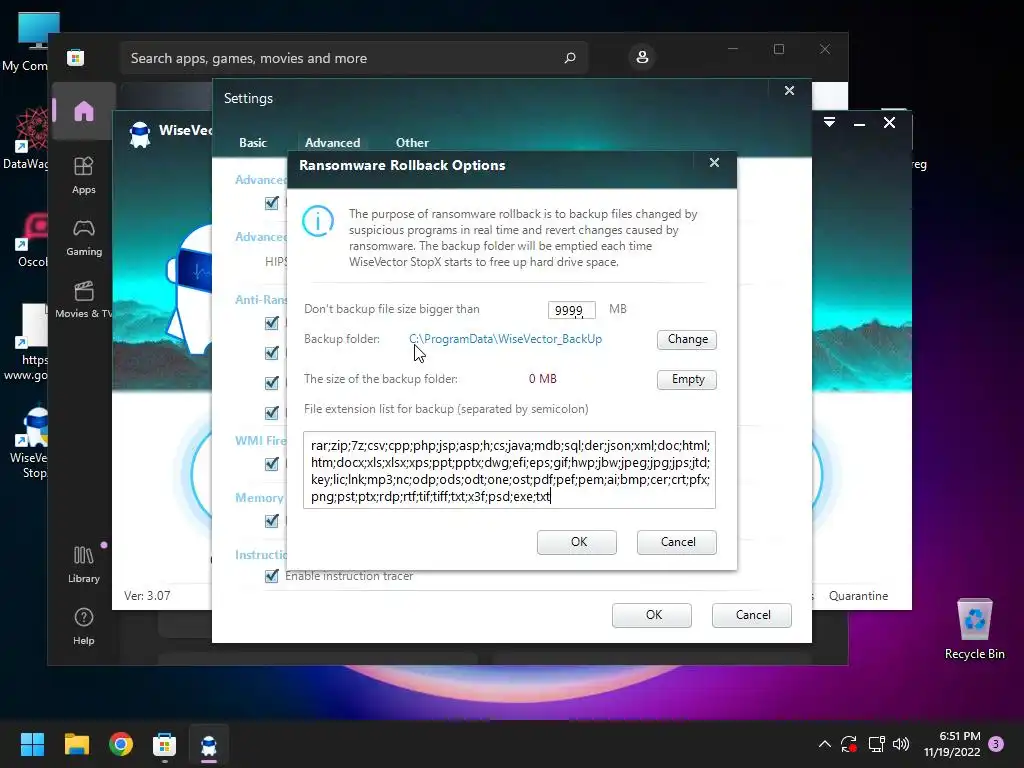Image resolution: width=1024 pixels, height=768 pixels.
Task: Cancel the Rollback Options dialog
Action: tap(677, 542)
